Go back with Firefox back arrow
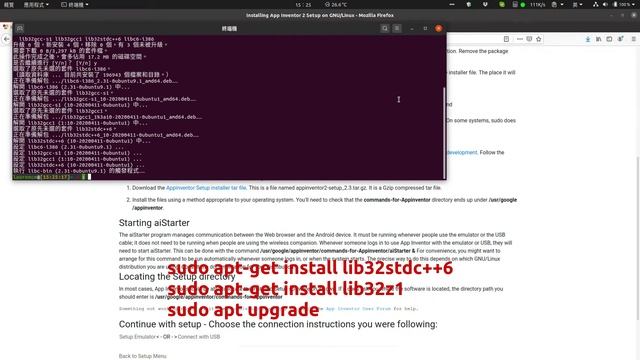Screen dimensions: 640x360 6,39
